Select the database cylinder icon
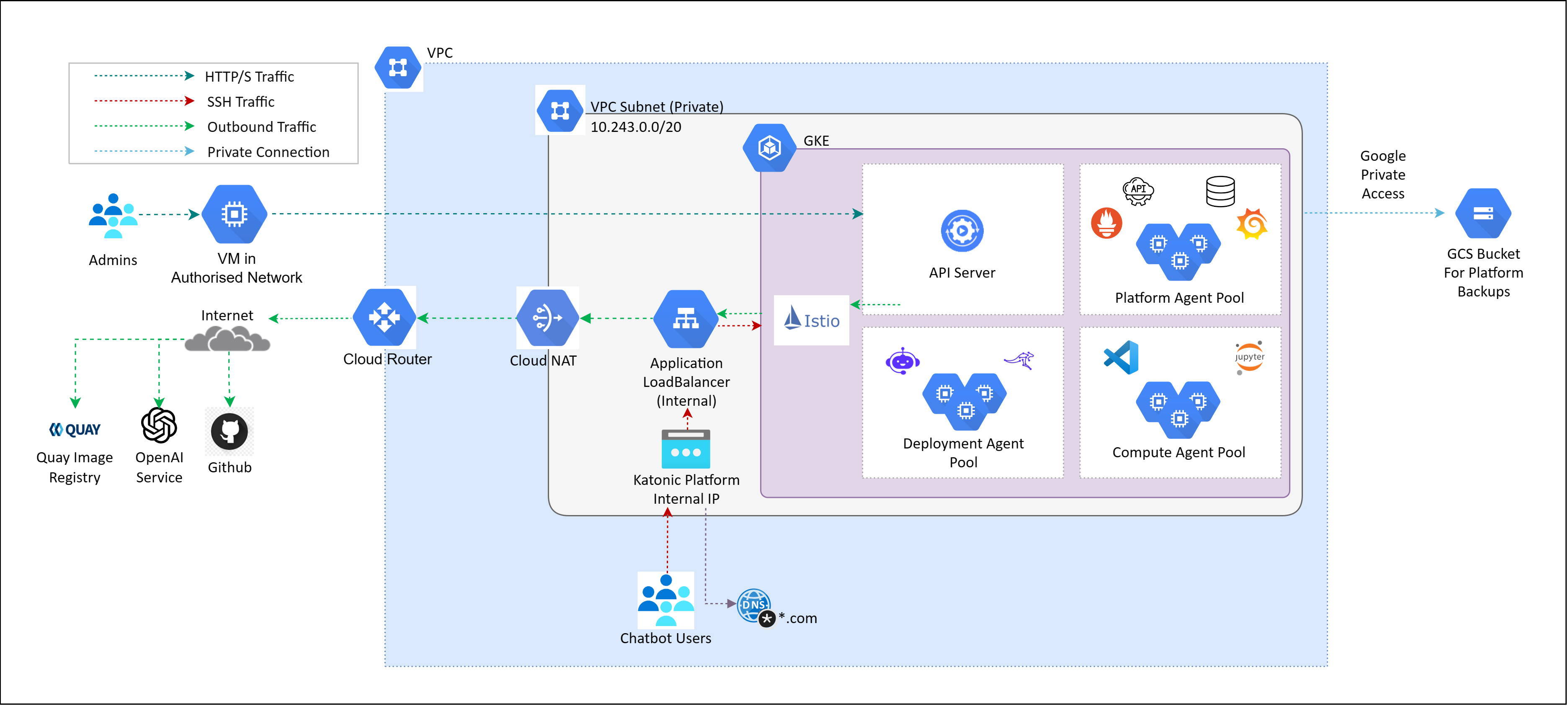This screenshot has width=1568, height=706. click(1221, 192)
